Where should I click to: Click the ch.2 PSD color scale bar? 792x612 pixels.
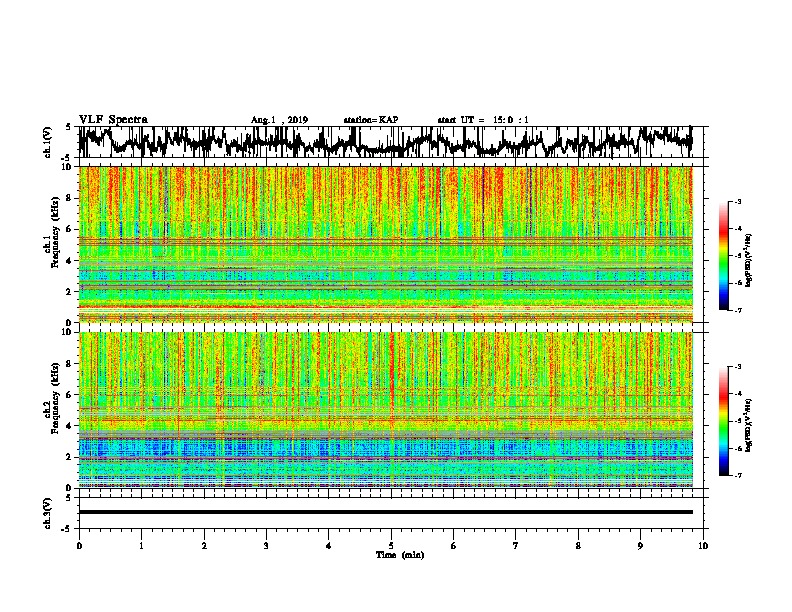coord(724,421)
